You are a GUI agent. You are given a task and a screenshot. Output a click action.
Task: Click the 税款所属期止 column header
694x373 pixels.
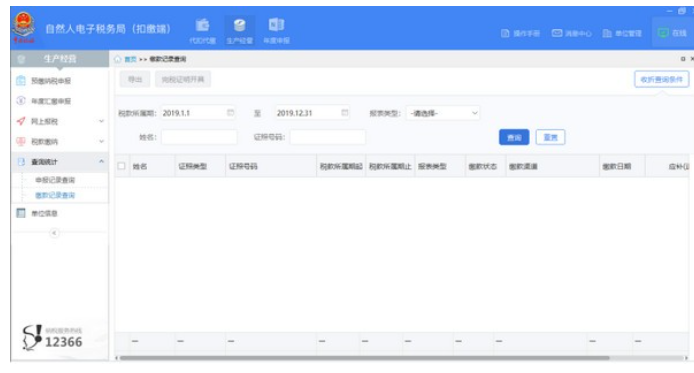tap(390, 166)
